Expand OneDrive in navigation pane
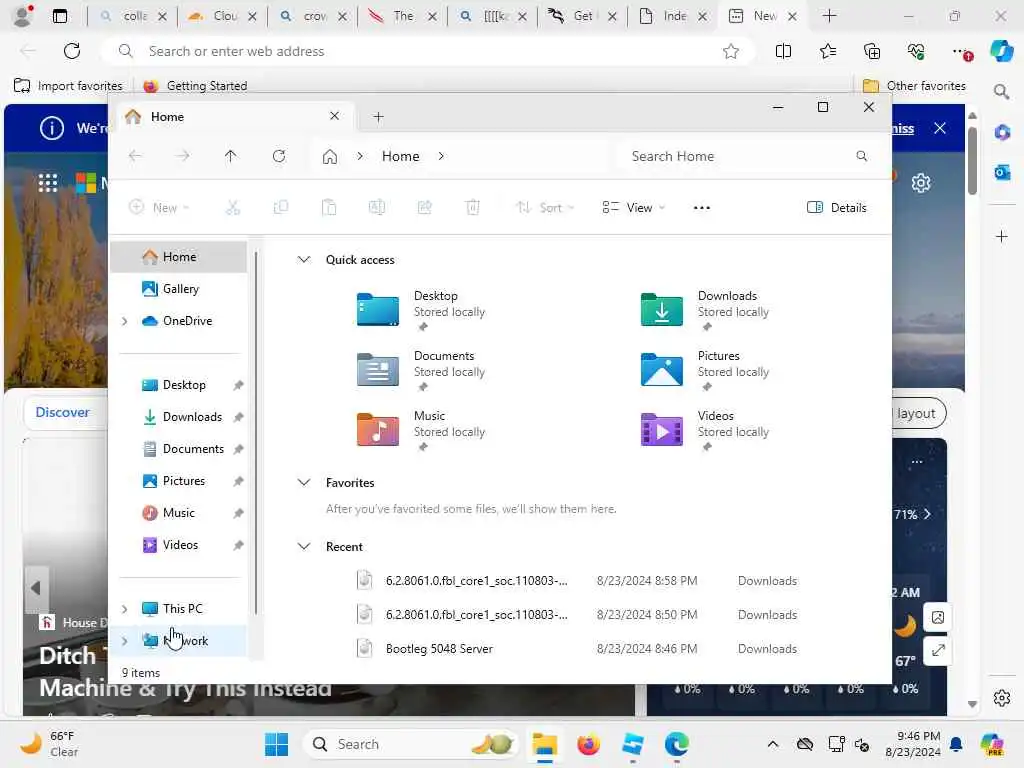The width and height of the screenshot is (1024, 768). click(x=125, y=321)
